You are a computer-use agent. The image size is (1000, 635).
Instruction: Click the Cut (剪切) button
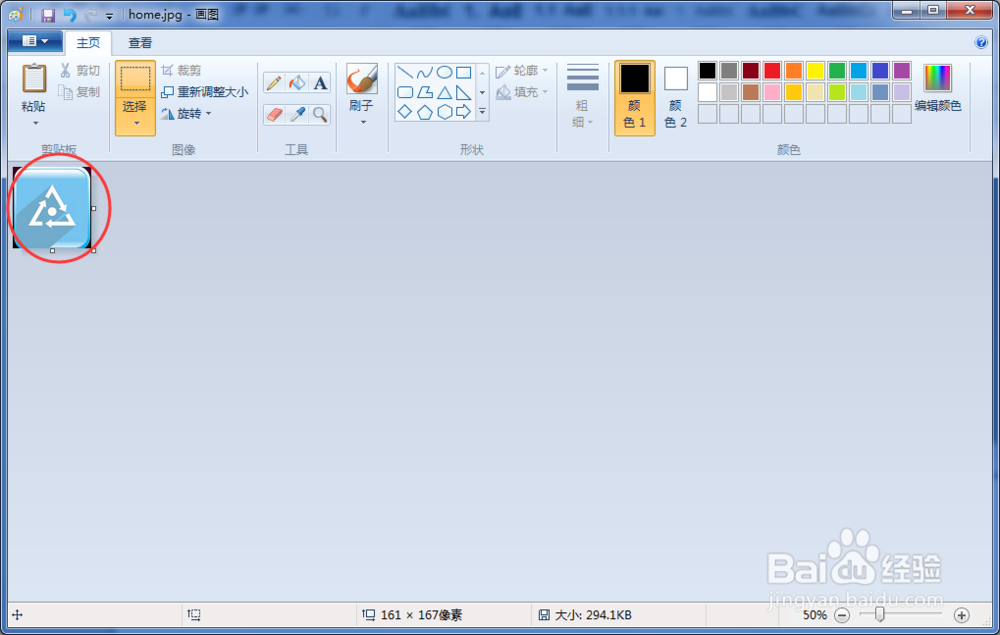pyautogui.click(x=80, y=71)
